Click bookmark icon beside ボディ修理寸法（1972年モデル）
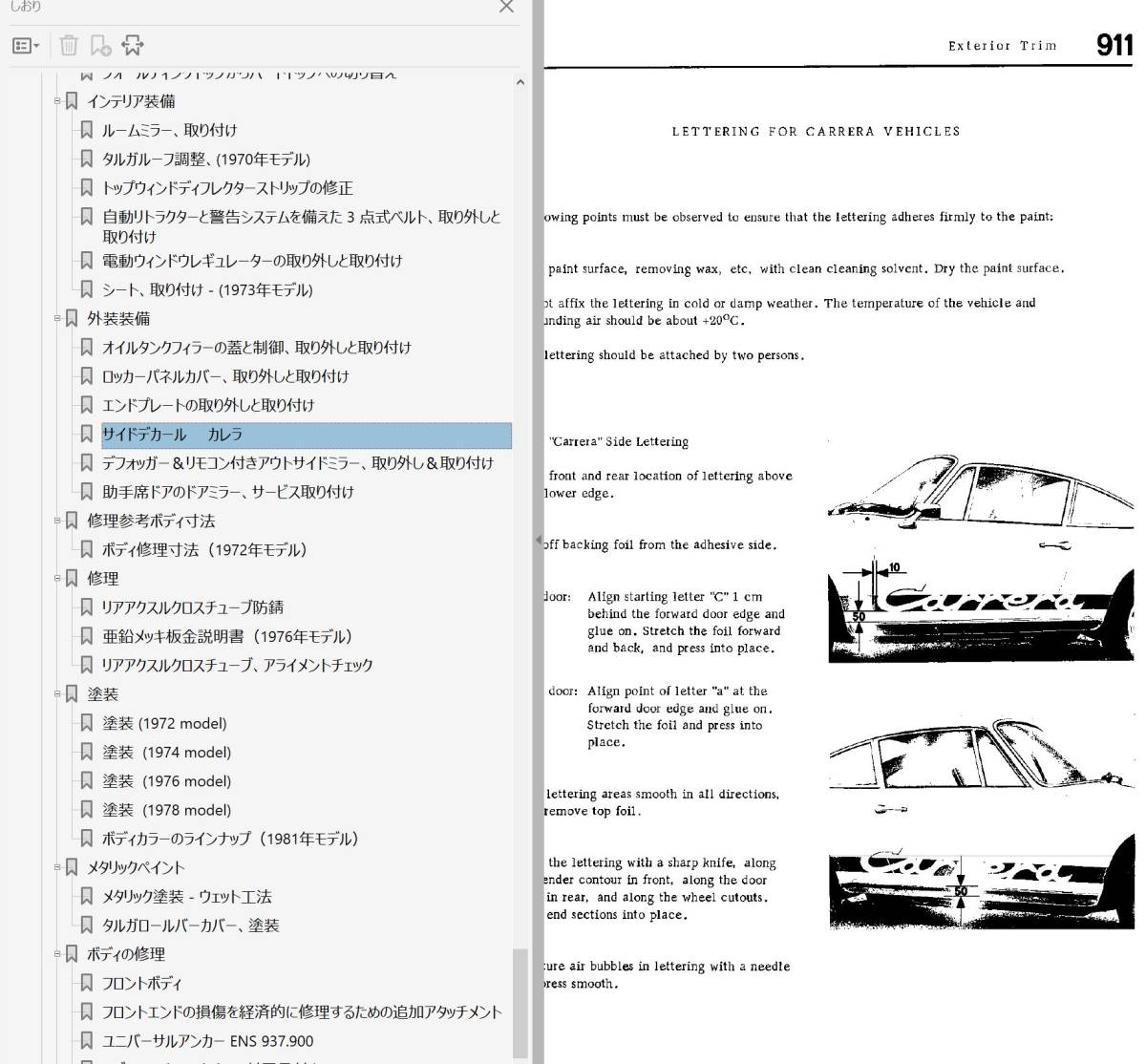Image resolution: width=1146 pixels, height=1064 pixels. (86, 550)
